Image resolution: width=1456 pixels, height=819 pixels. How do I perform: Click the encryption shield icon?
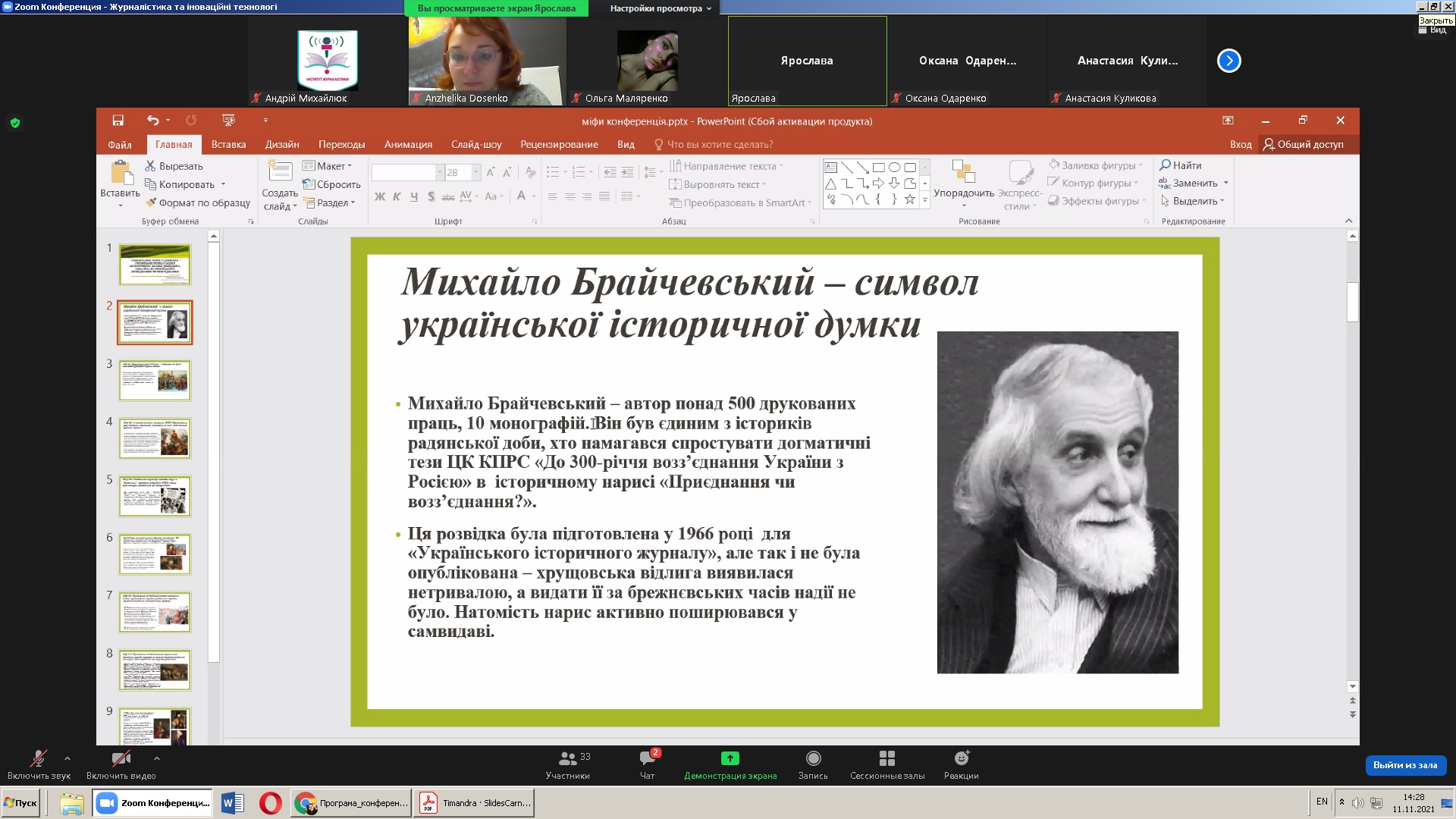[15, 123]
